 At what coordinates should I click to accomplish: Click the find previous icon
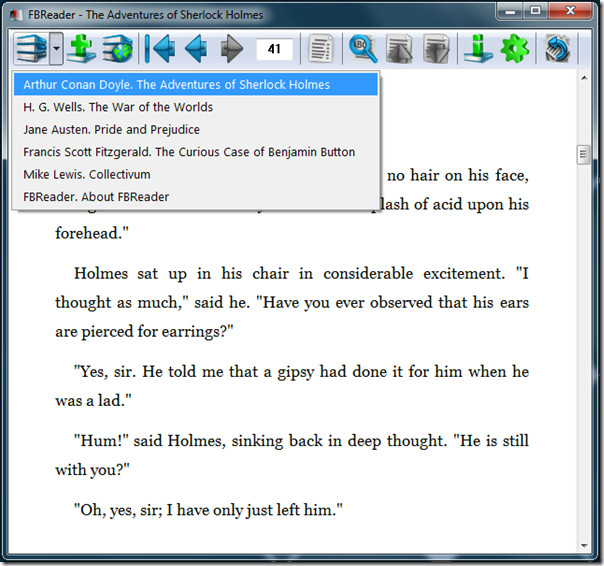[399, 49]
